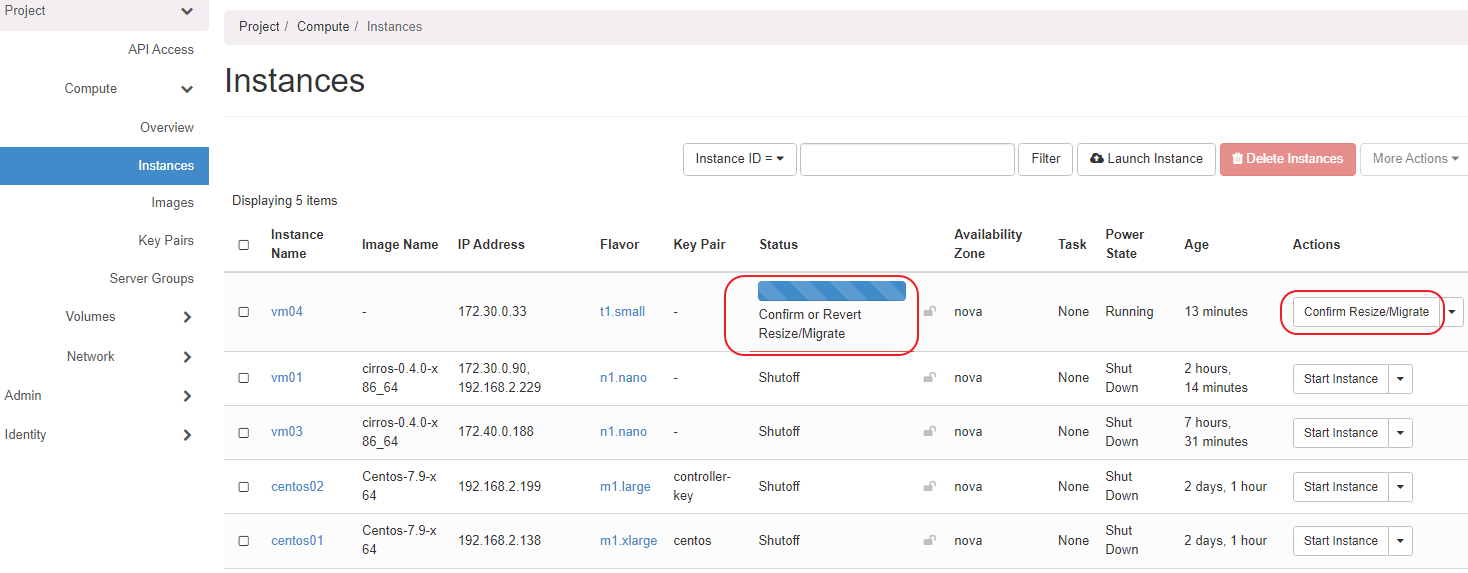Open the More Actions dropdown

(x=1414, y=159)
